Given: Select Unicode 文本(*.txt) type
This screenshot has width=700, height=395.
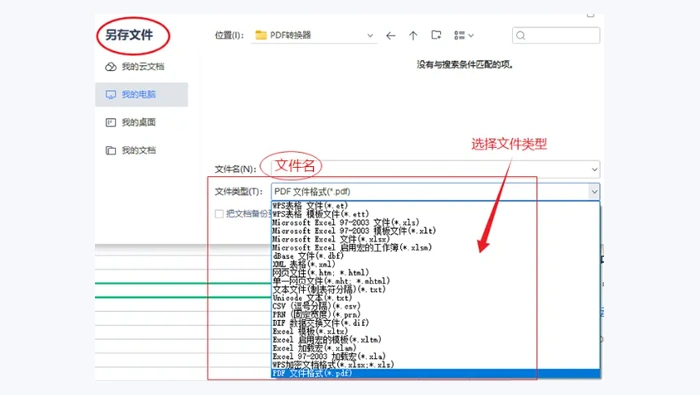Looking at the screenshot, I should click(x=435, y=298).
